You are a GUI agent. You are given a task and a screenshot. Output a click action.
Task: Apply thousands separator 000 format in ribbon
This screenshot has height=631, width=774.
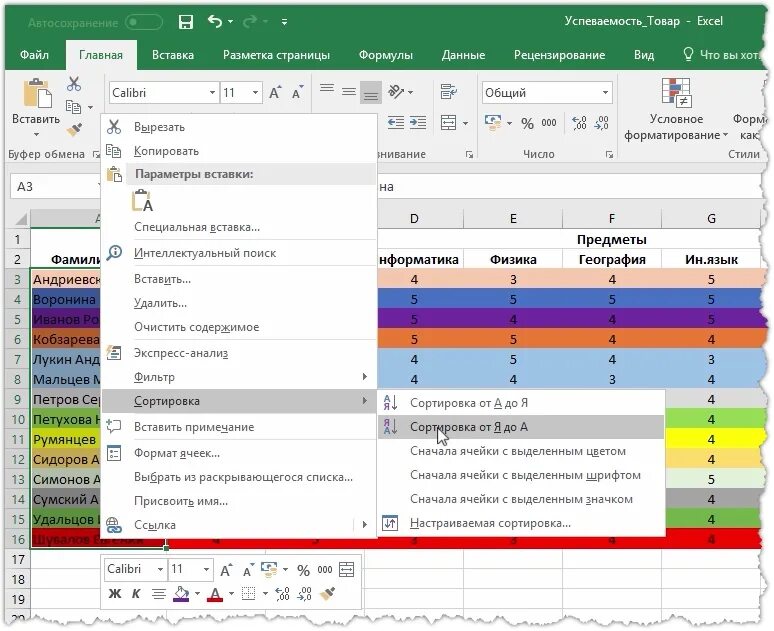pos(549,123)
